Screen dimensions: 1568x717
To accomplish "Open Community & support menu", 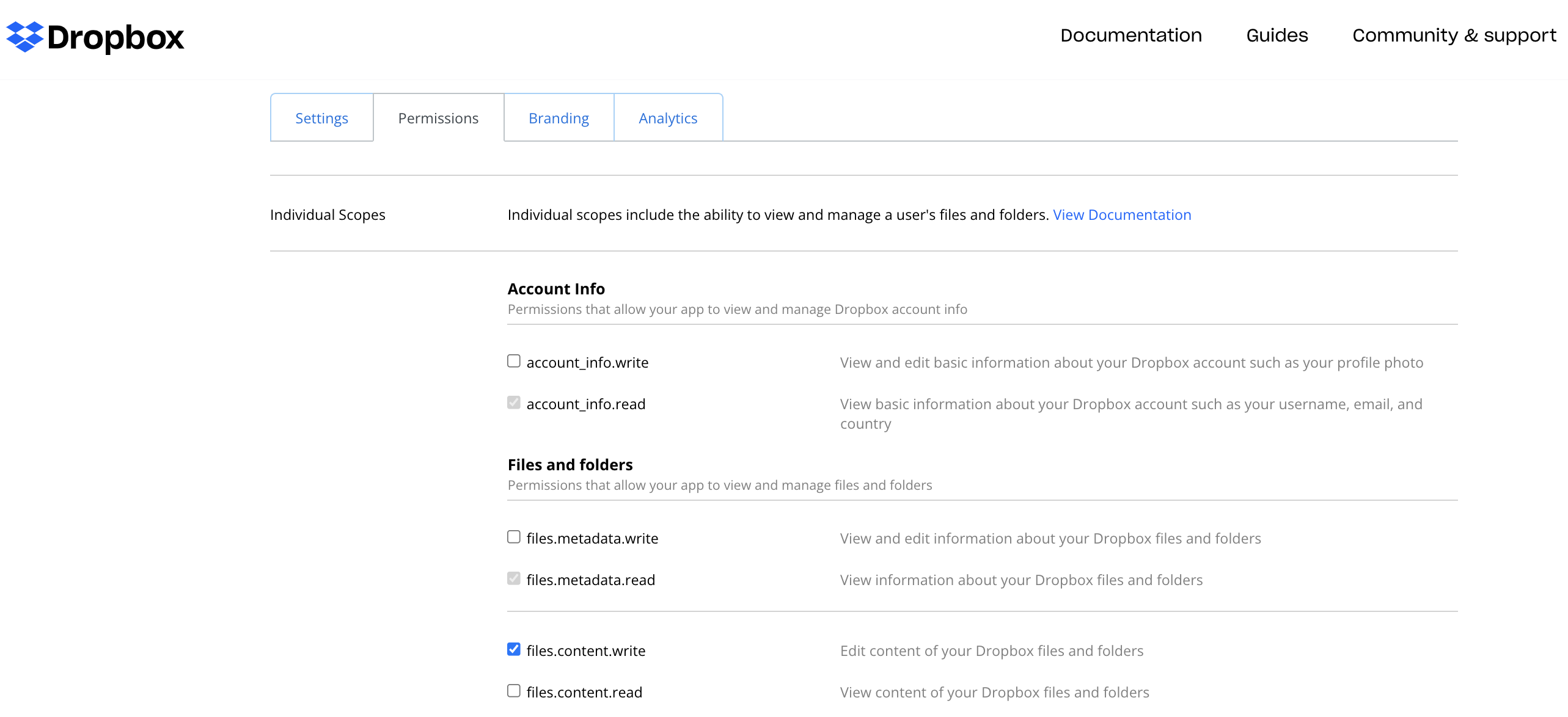I will (1454, 35).
